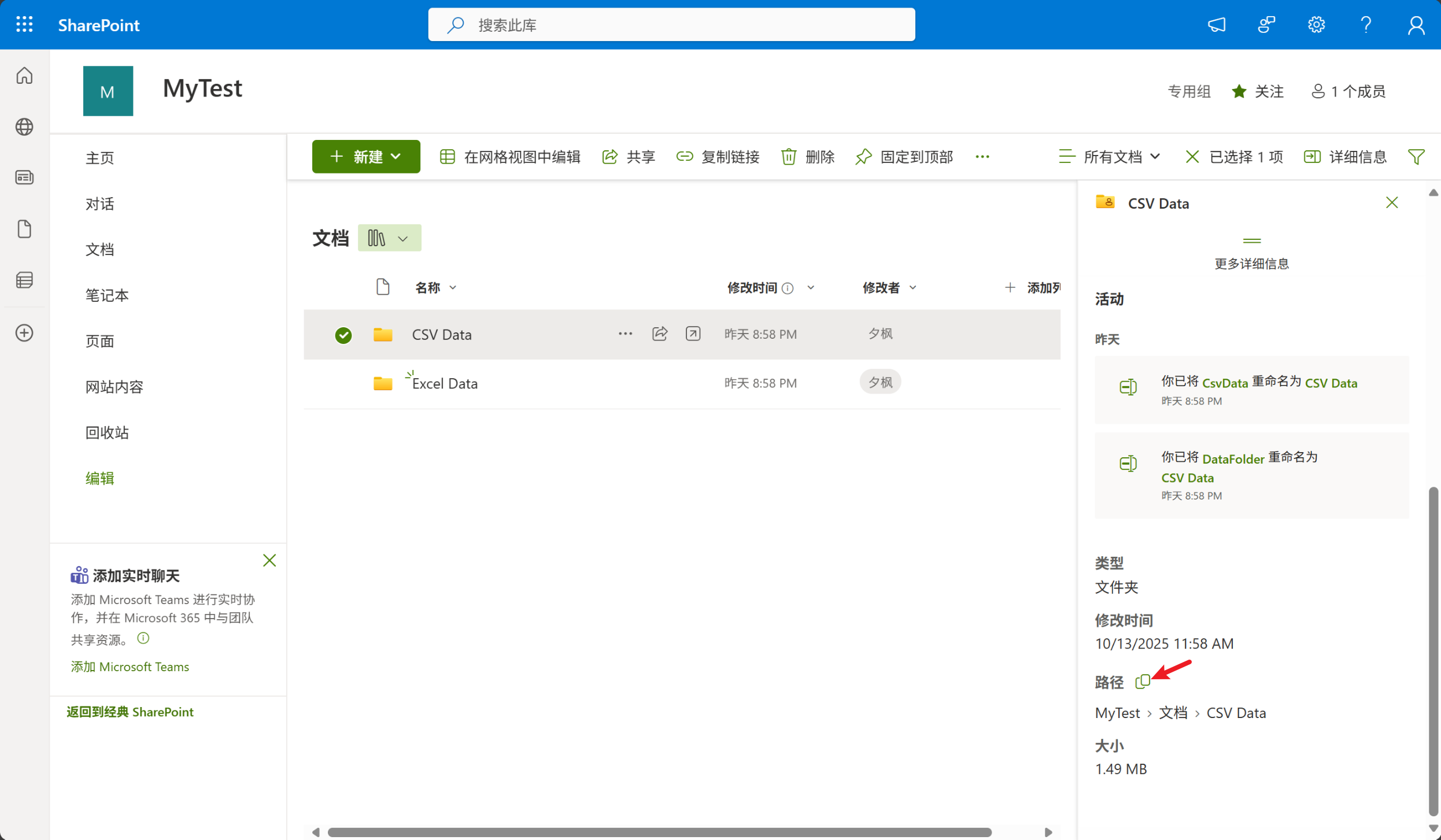Screen dimensions: 1441x840
Task: Click the create plus icon in left rail
Action: point(24,333)
